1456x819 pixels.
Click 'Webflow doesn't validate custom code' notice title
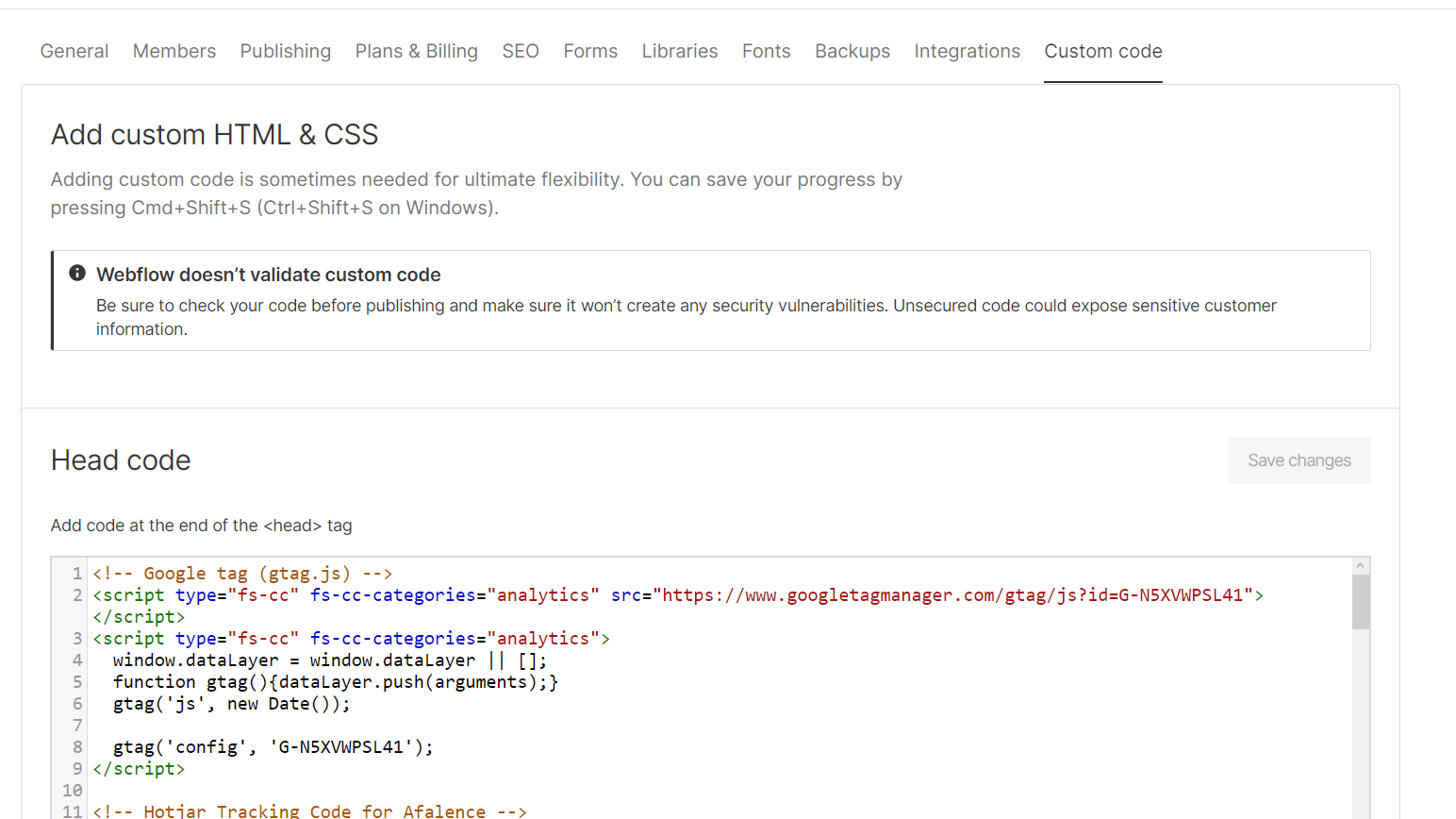click(x=269, y=275)
